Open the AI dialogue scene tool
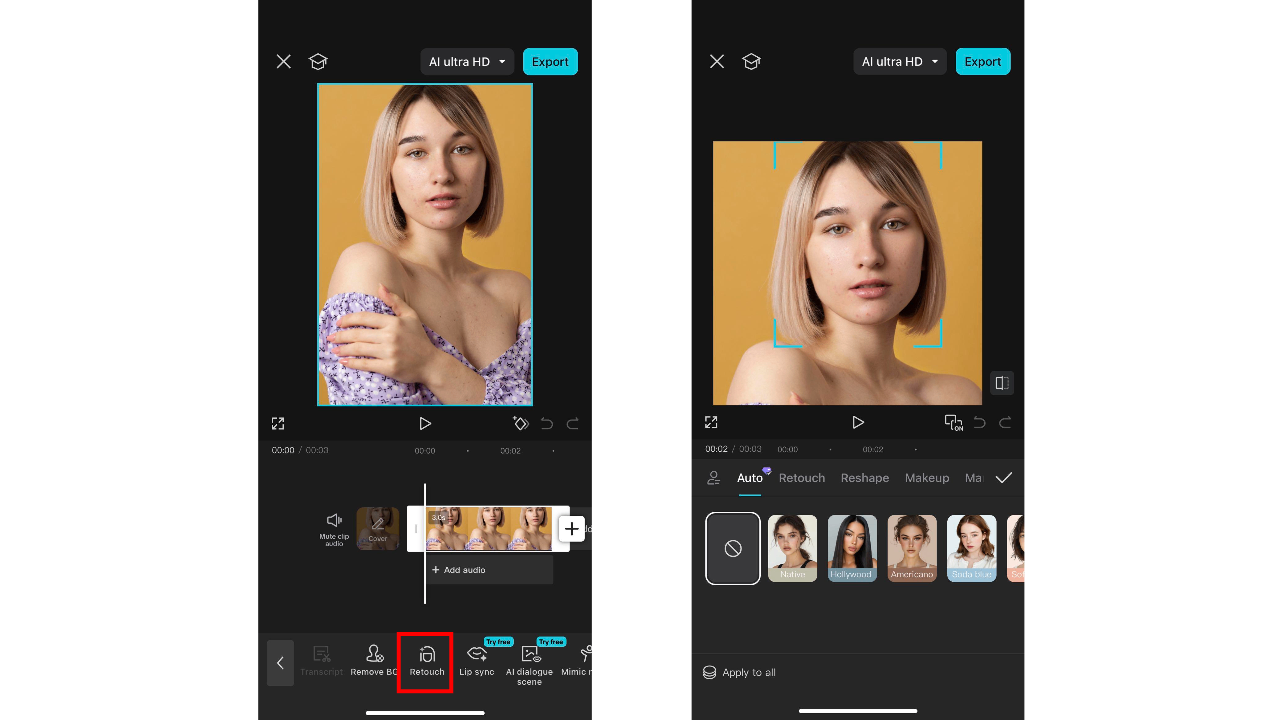 click(529, 662)
